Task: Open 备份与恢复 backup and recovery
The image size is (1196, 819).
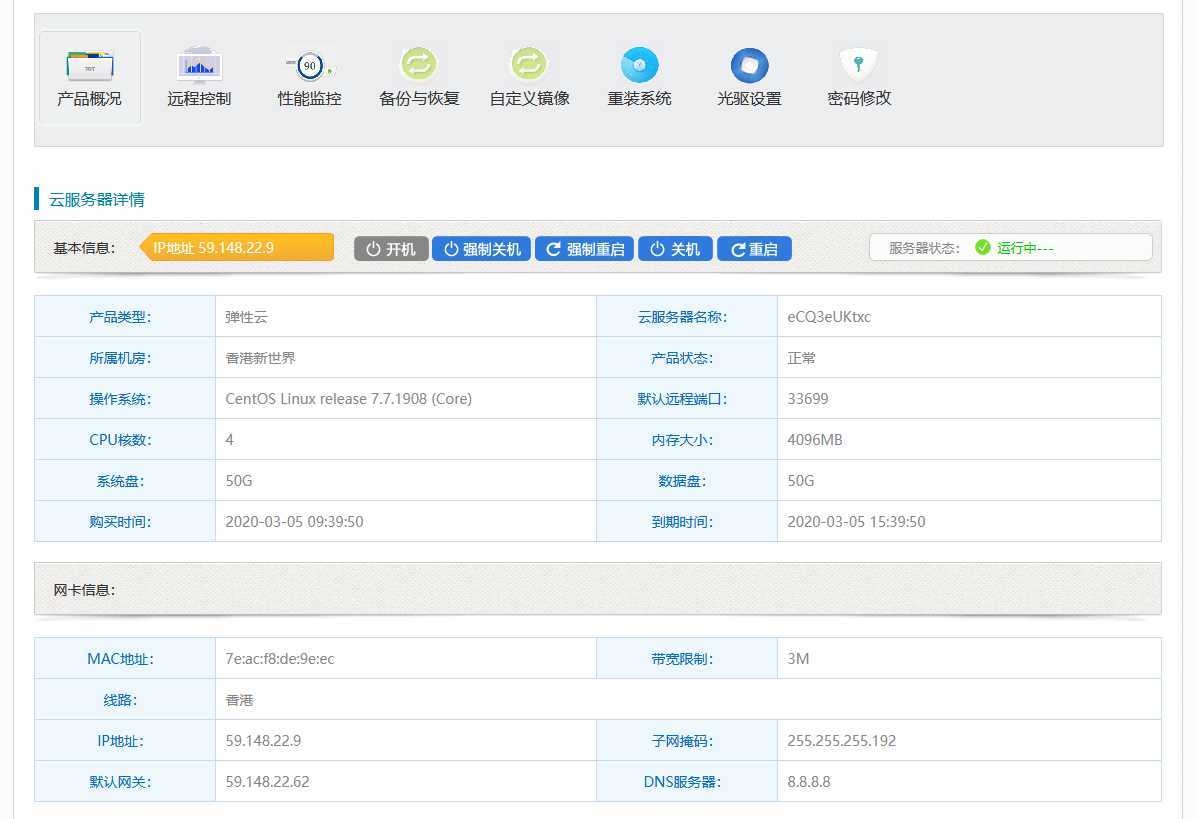Action: point(418,78)
